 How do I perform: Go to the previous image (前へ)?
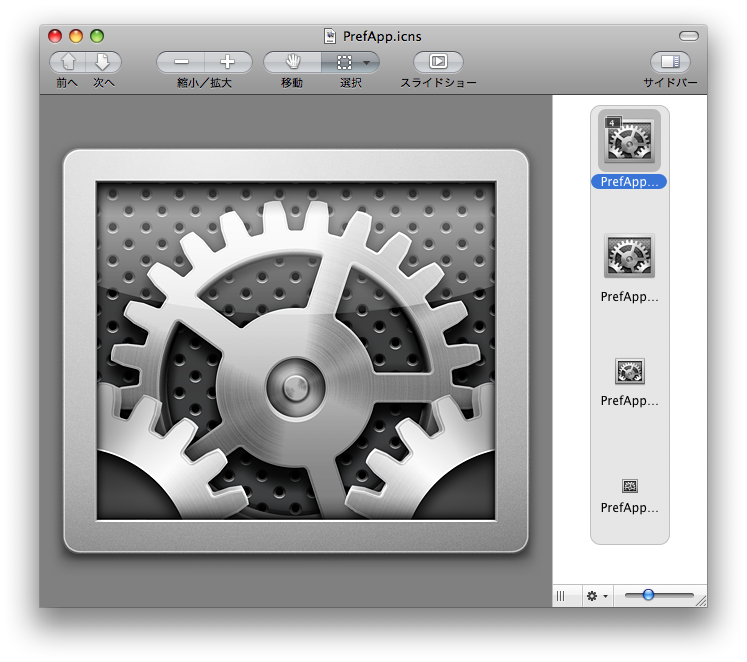[68, 62]
